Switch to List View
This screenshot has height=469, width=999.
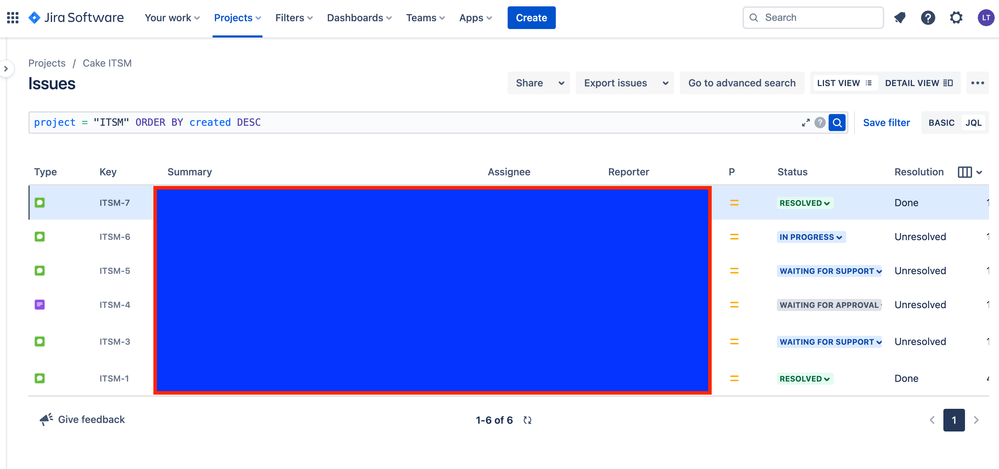point(844,83)
